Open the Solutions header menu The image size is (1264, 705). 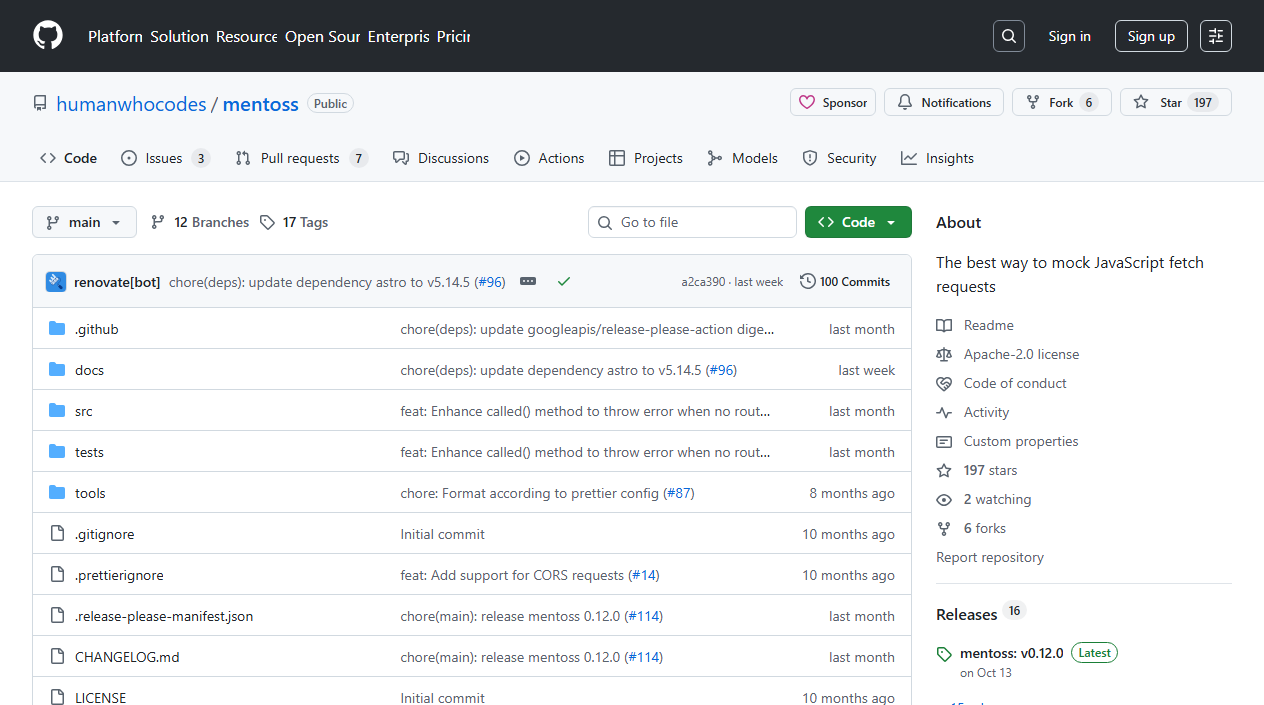coord(180,36)
